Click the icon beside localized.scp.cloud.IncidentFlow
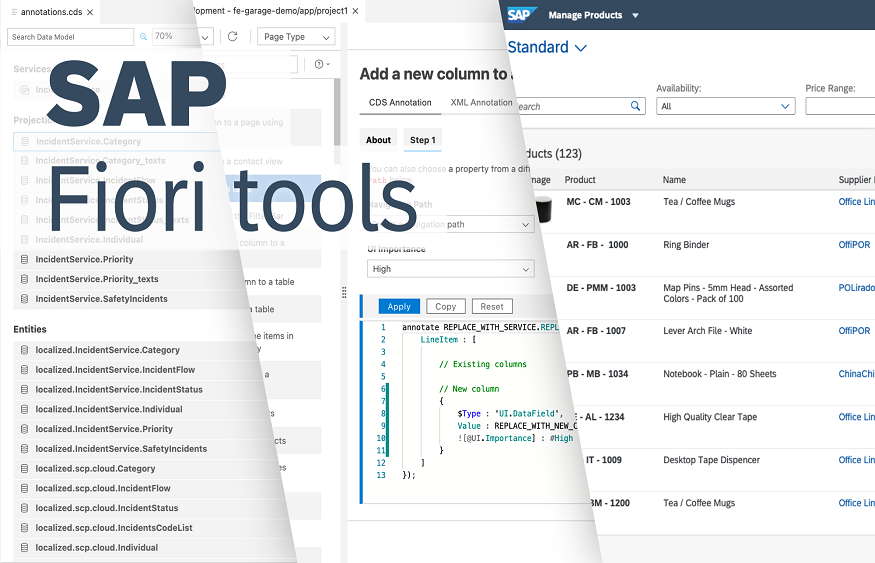Viewport: 875px width, 563px height. click(x=25, y=488)
